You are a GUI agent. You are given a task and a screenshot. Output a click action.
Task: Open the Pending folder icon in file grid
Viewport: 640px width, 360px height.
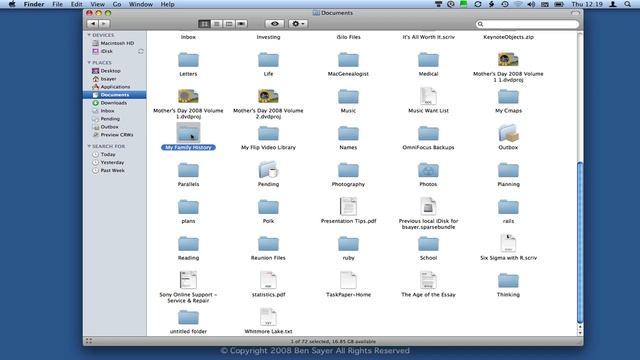268,170
